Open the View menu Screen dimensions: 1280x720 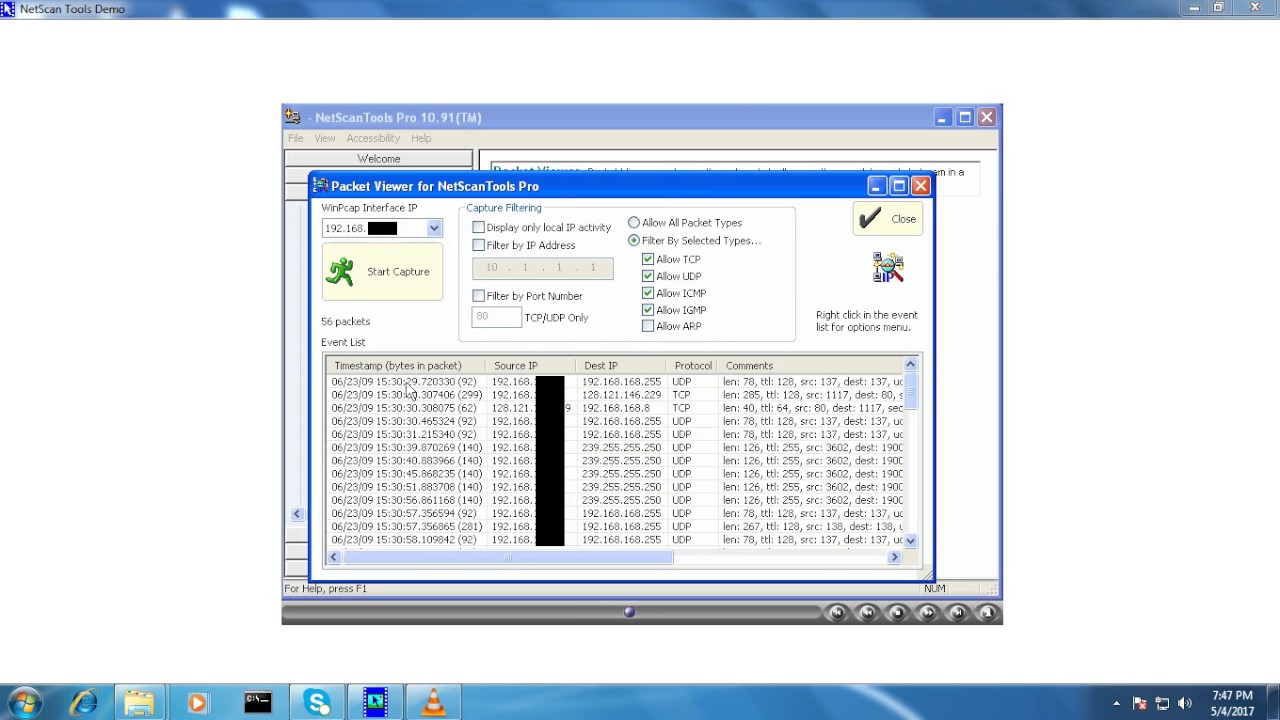(x=325, y=138)
